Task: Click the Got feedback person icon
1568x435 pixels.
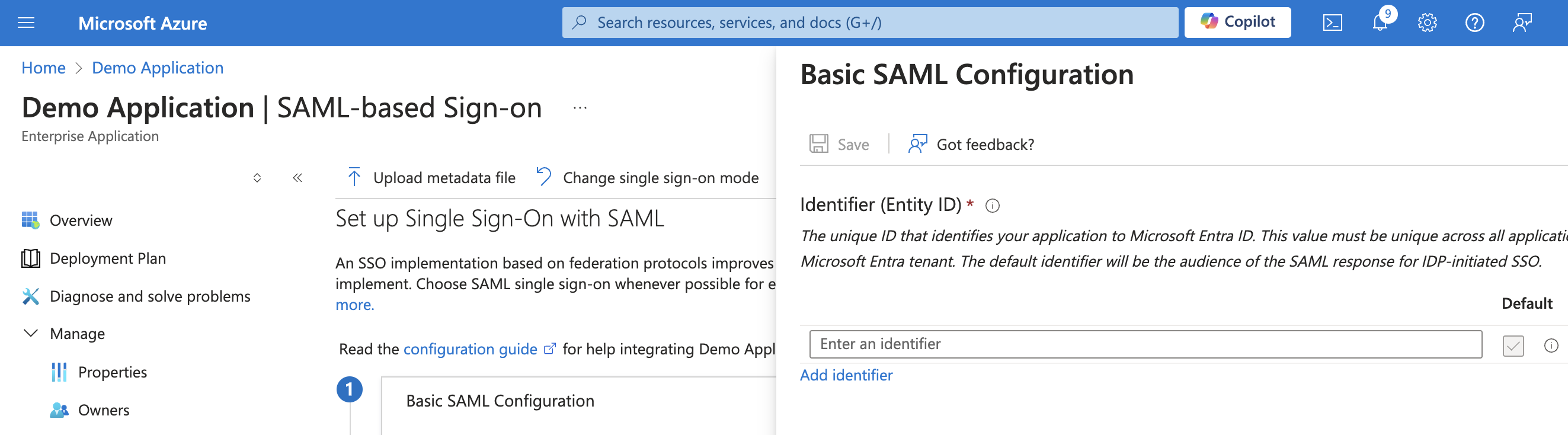Action: pos(917,143)
